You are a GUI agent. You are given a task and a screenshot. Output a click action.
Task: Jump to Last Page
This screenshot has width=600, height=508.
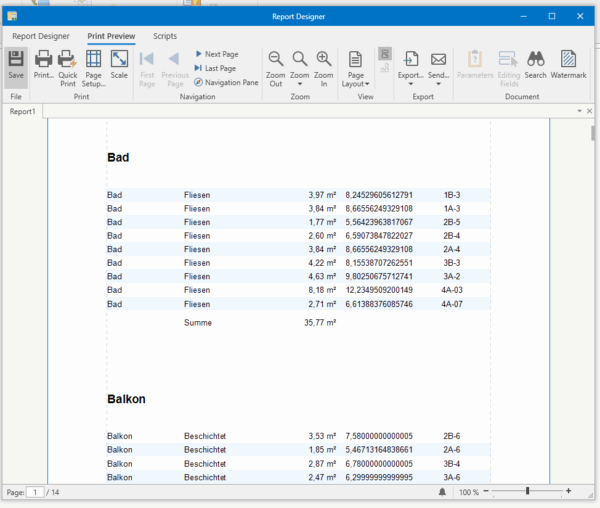coord(215,68)
